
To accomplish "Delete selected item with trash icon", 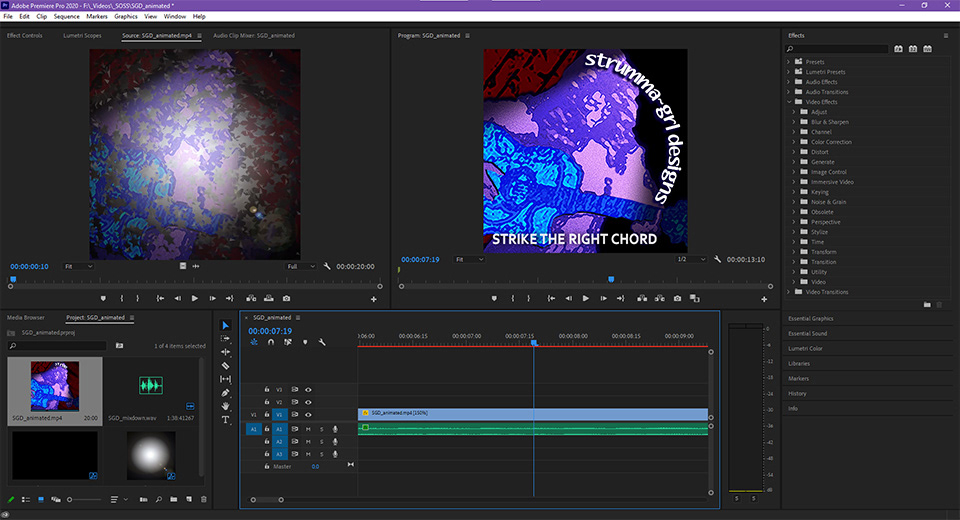I will [x=204, y=500].
